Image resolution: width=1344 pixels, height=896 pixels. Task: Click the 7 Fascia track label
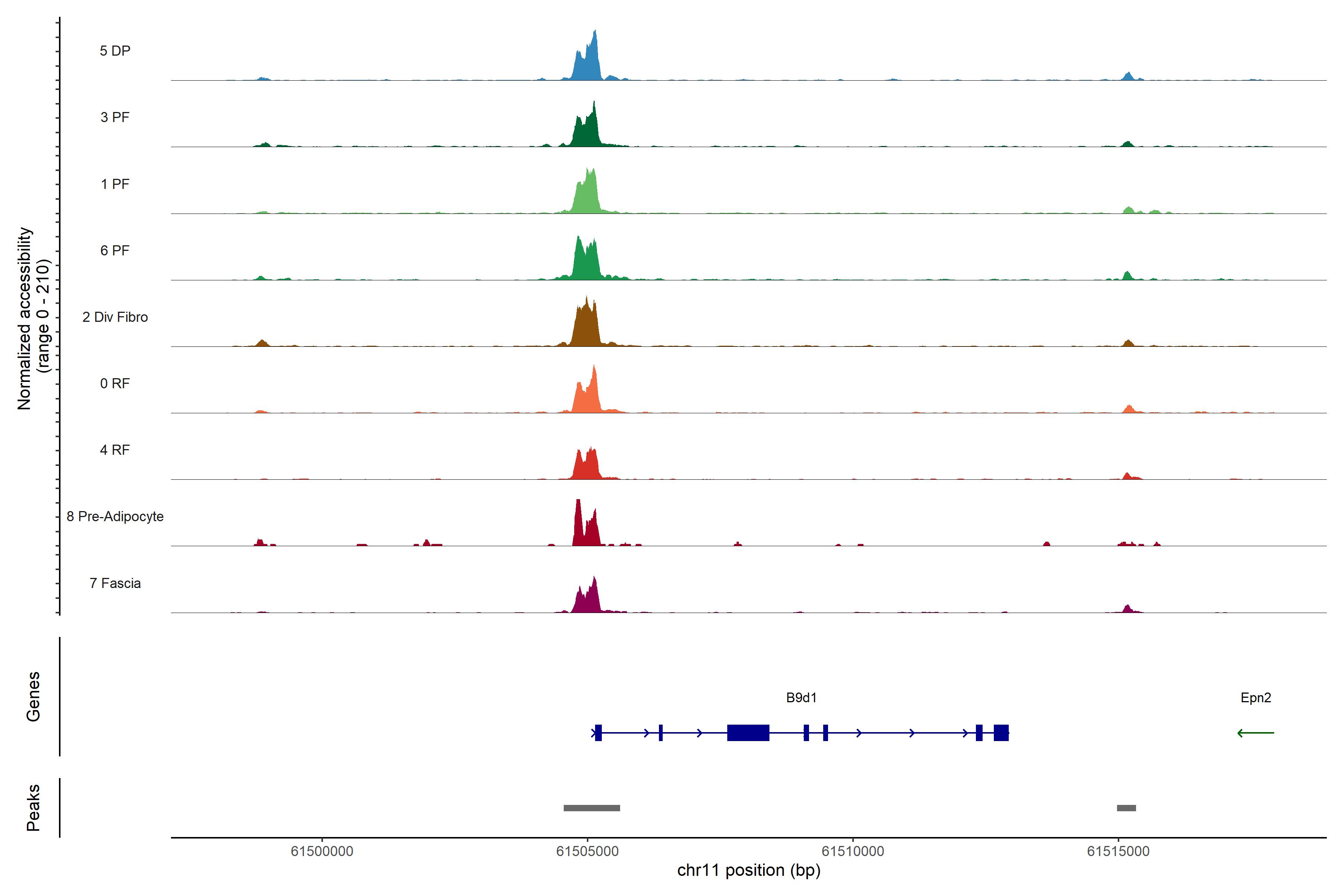tap(115, 584)
